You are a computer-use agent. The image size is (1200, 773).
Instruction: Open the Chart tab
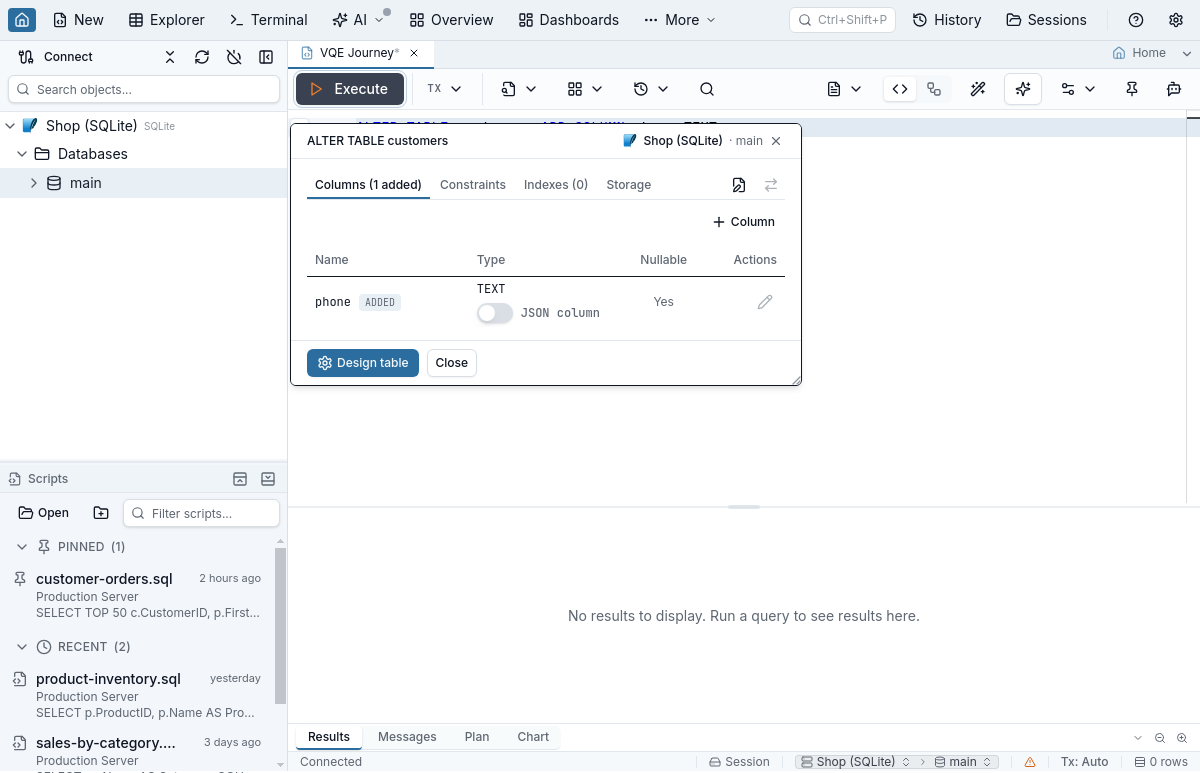[x=533, y=737]
